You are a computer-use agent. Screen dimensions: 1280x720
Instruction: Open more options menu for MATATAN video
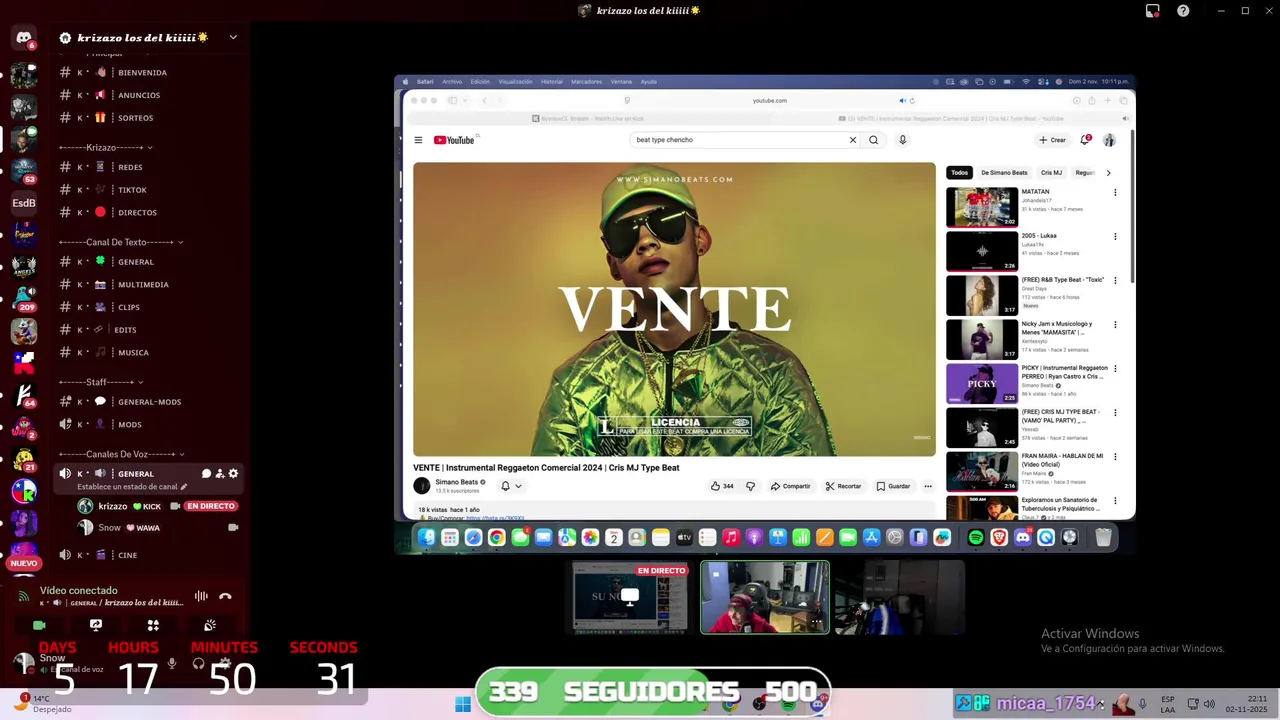click(1115, 193)
